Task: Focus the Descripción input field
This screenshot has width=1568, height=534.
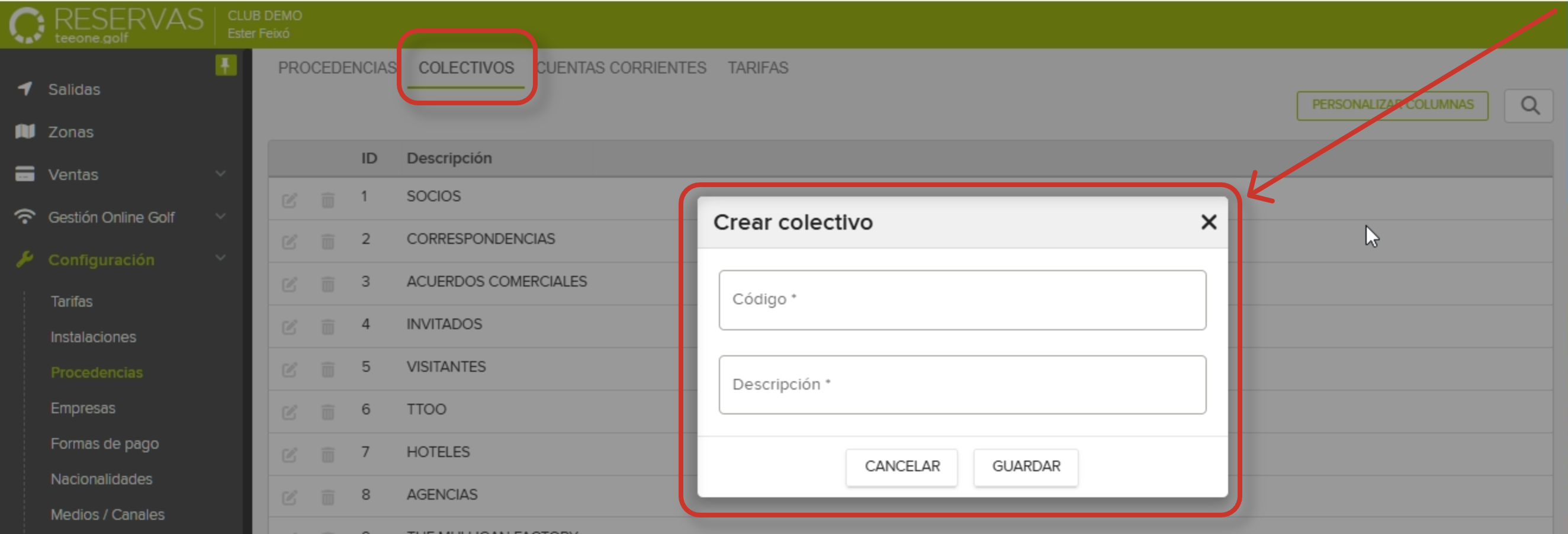Action: tap(962, 385)
